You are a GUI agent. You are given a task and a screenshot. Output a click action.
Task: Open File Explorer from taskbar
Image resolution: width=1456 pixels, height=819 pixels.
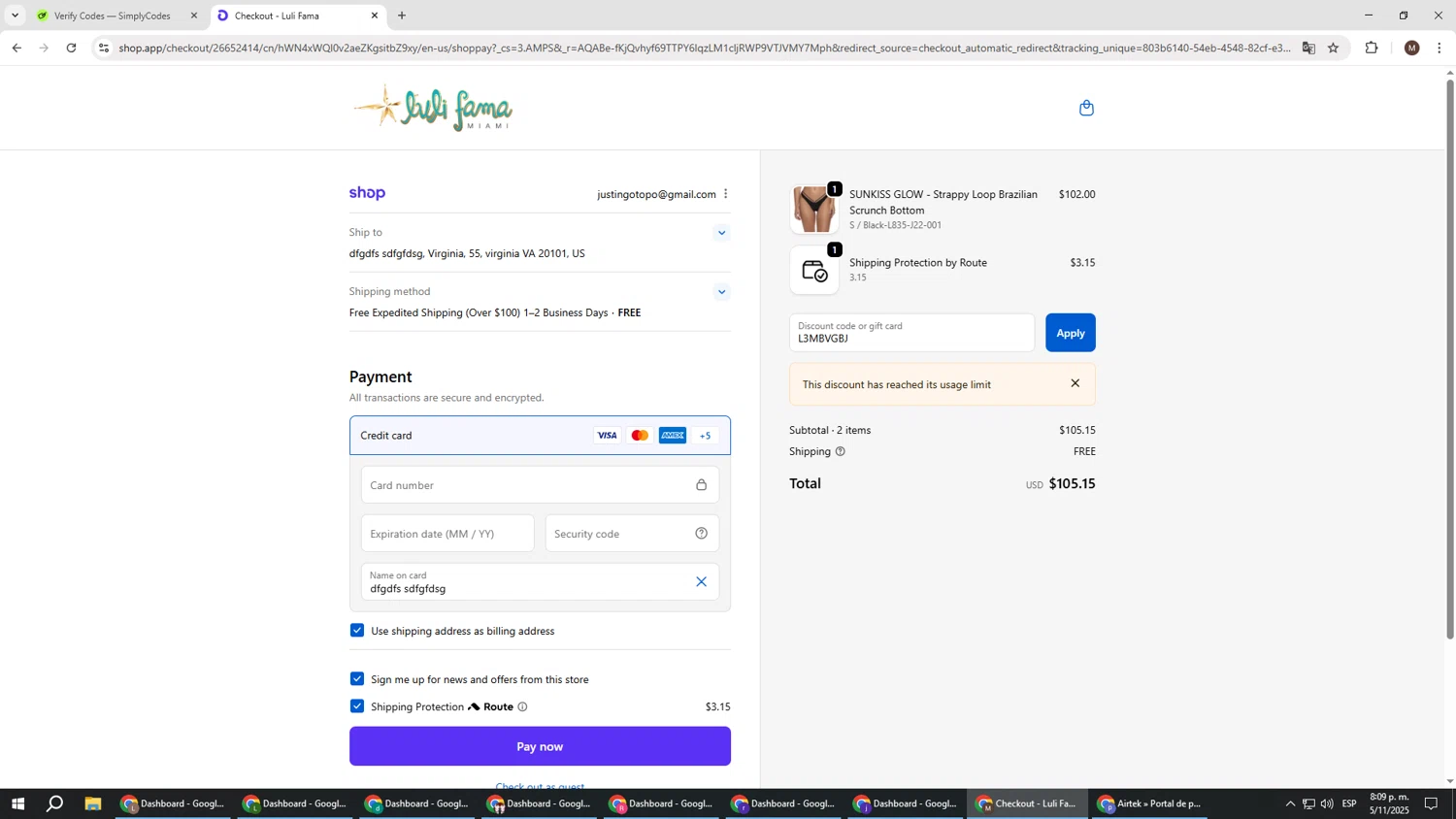93,803
